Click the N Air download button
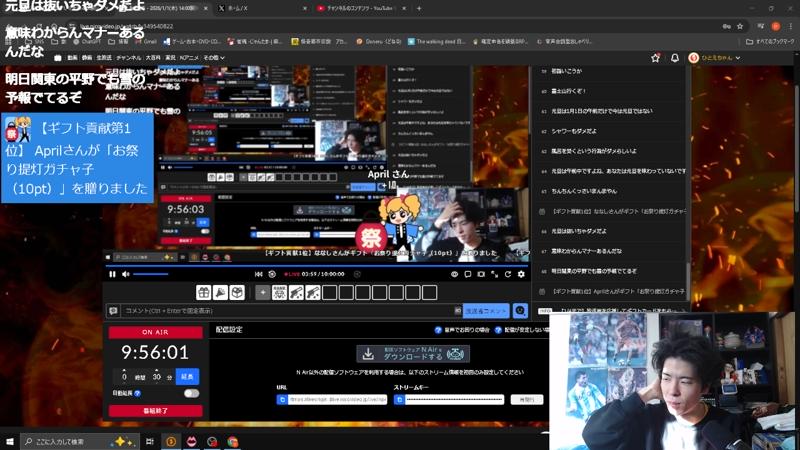 point(413,354)
